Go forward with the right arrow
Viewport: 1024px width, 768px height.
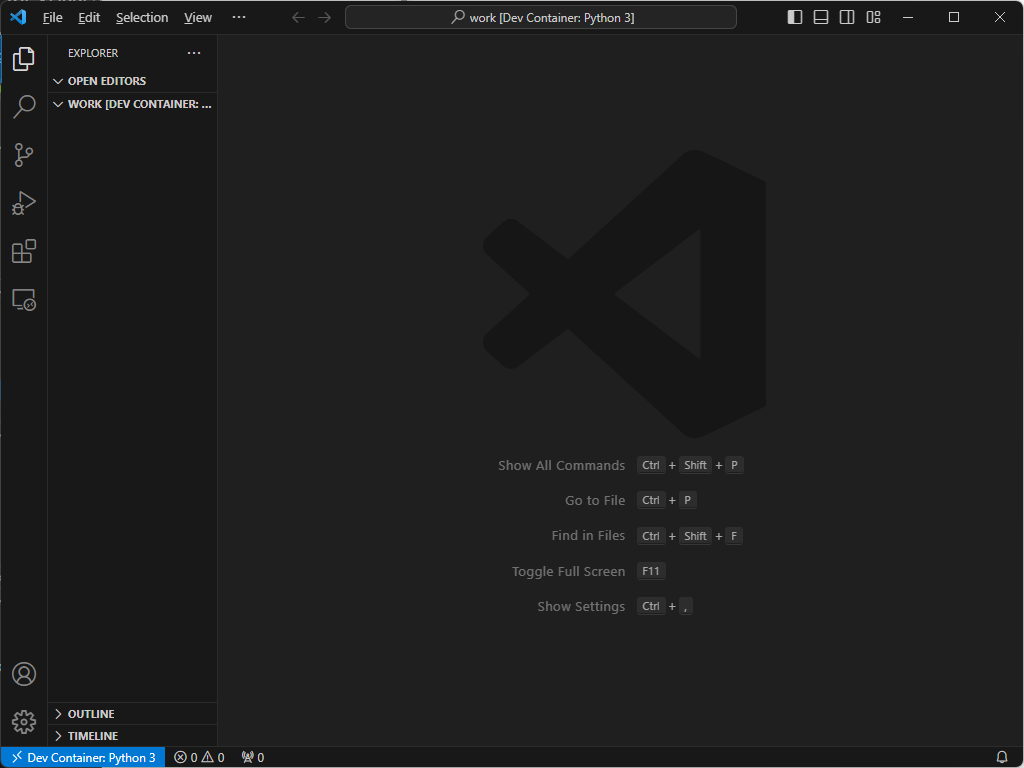pos(325,18)
